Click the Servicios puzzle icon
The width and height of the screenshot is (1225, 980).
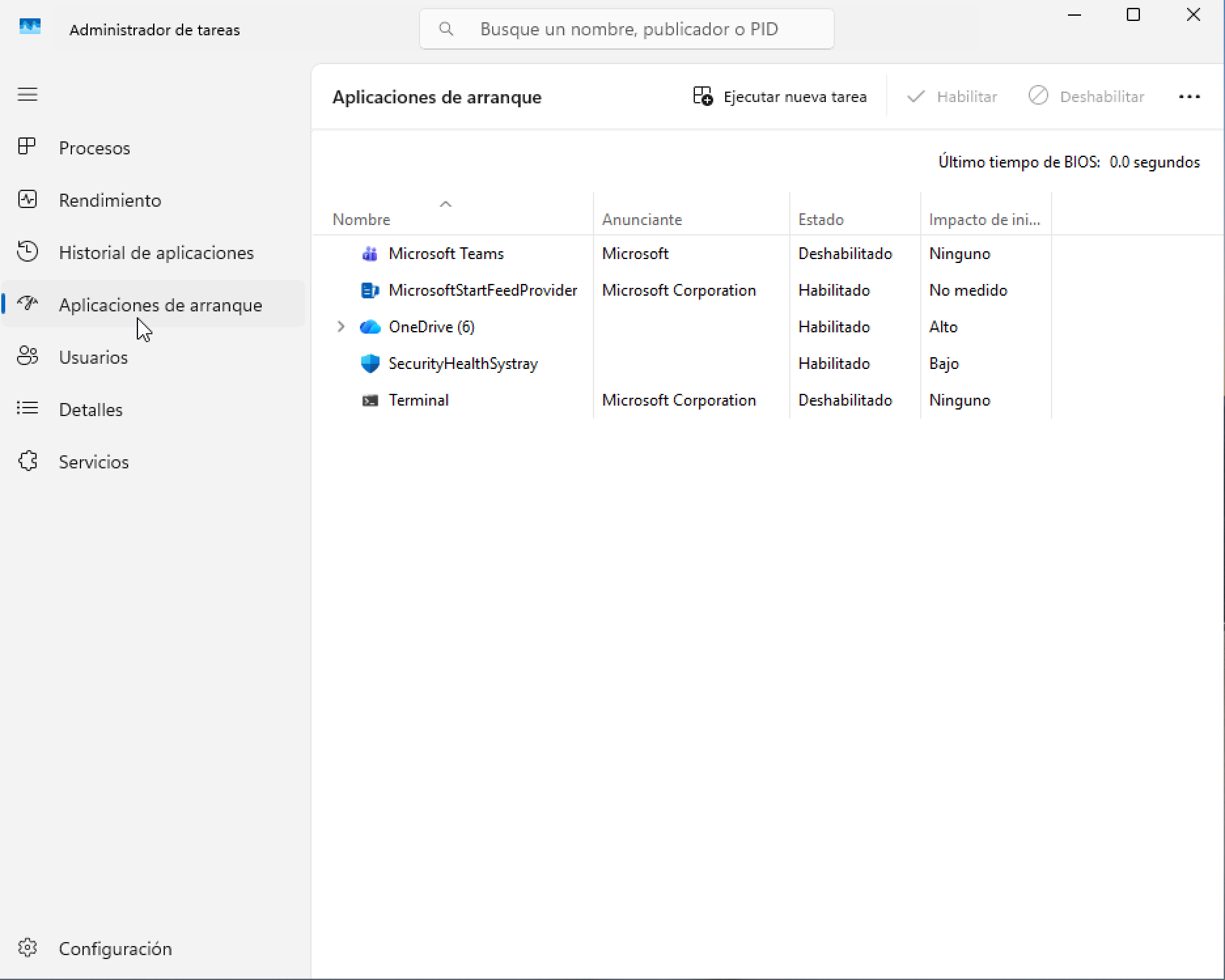click(27, 461)
